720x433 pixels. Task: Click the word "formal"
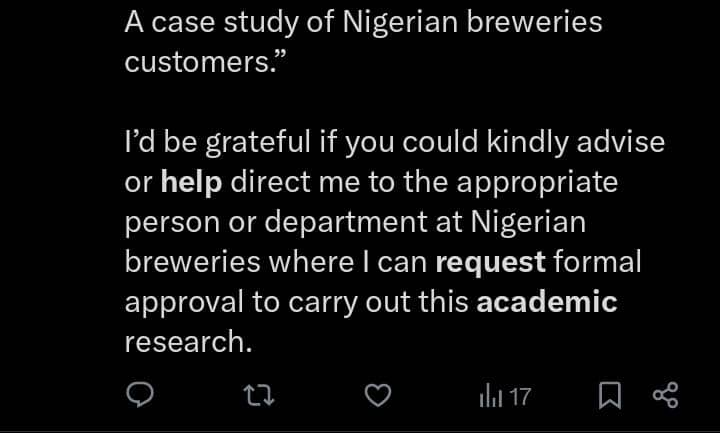pyautogui.click(x=597, y=262)
